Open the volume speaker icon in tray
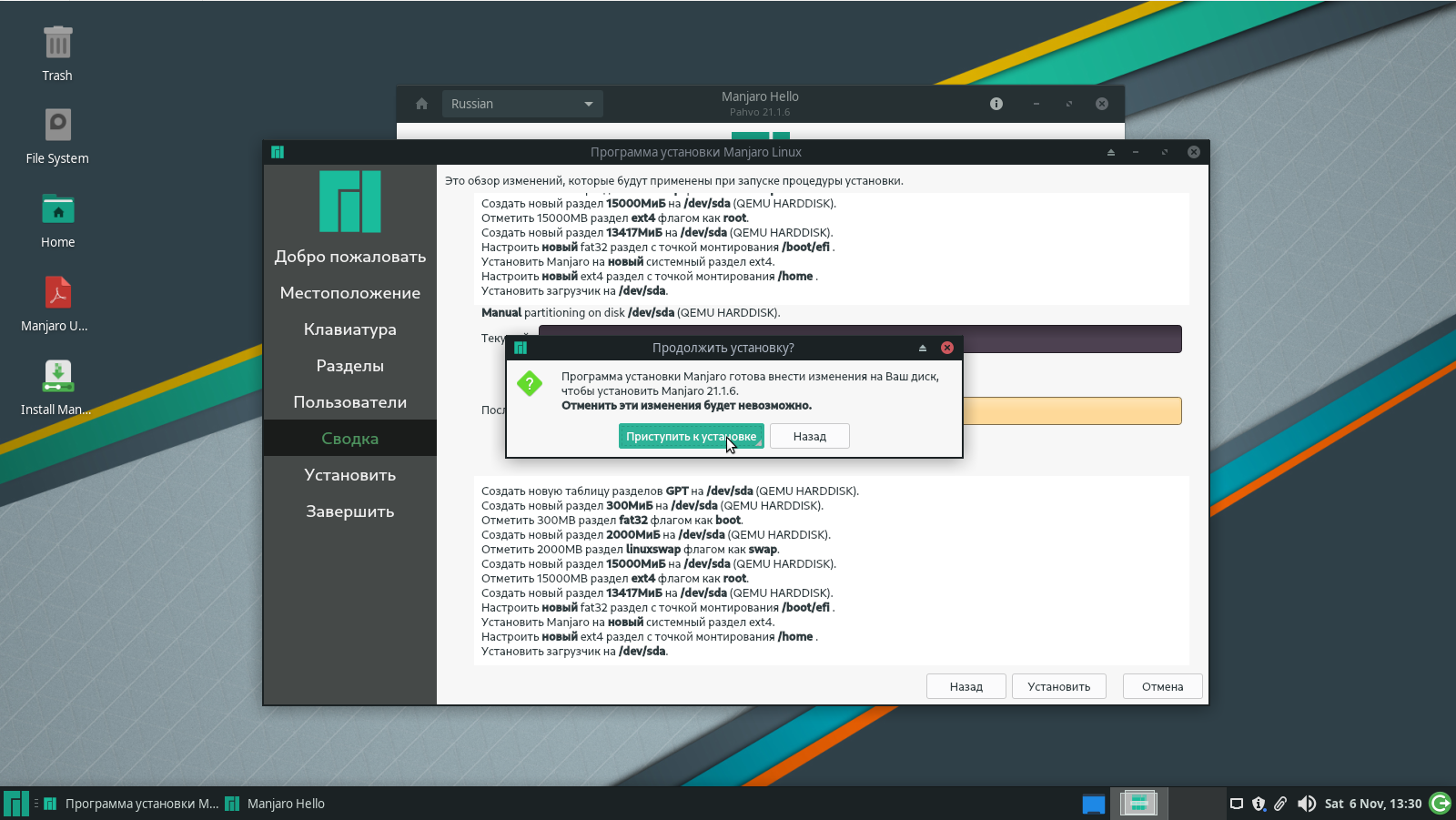This screenshot has width=1456, height=820. click(x=1307, y=804)
